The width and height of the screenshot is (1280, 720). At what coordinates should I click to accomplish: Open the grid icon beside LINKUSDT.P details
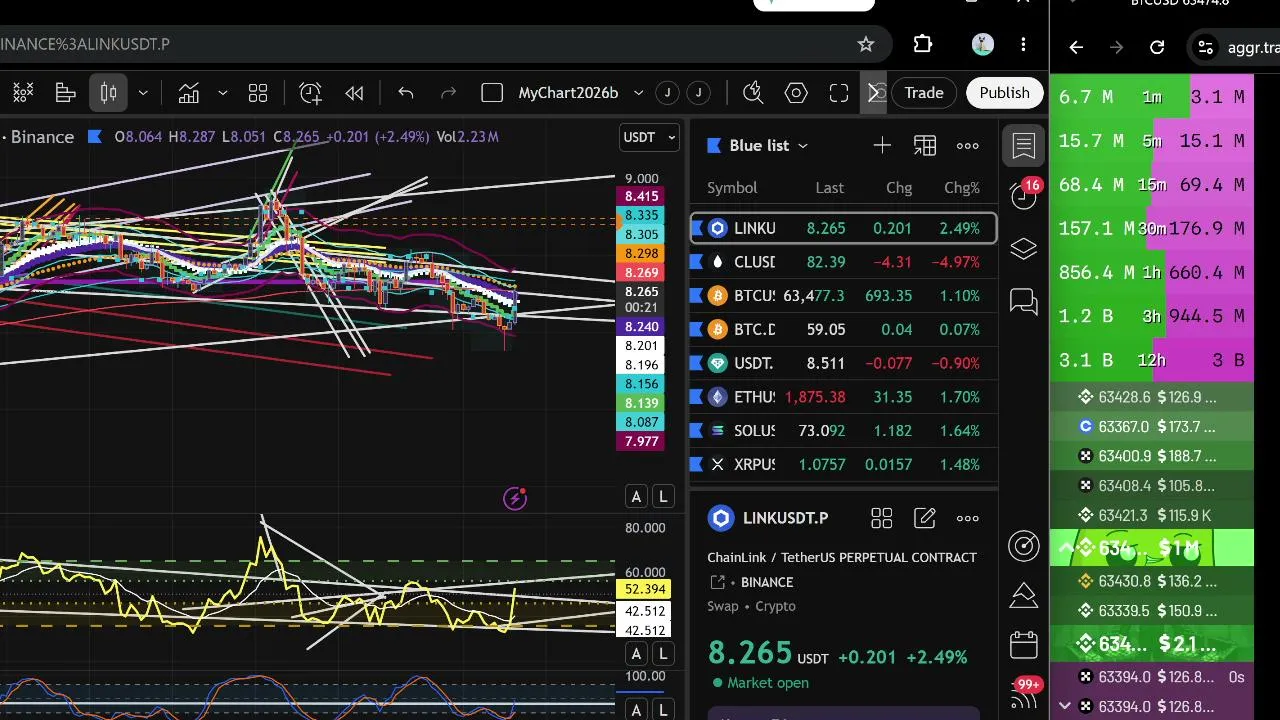[881, 518]
